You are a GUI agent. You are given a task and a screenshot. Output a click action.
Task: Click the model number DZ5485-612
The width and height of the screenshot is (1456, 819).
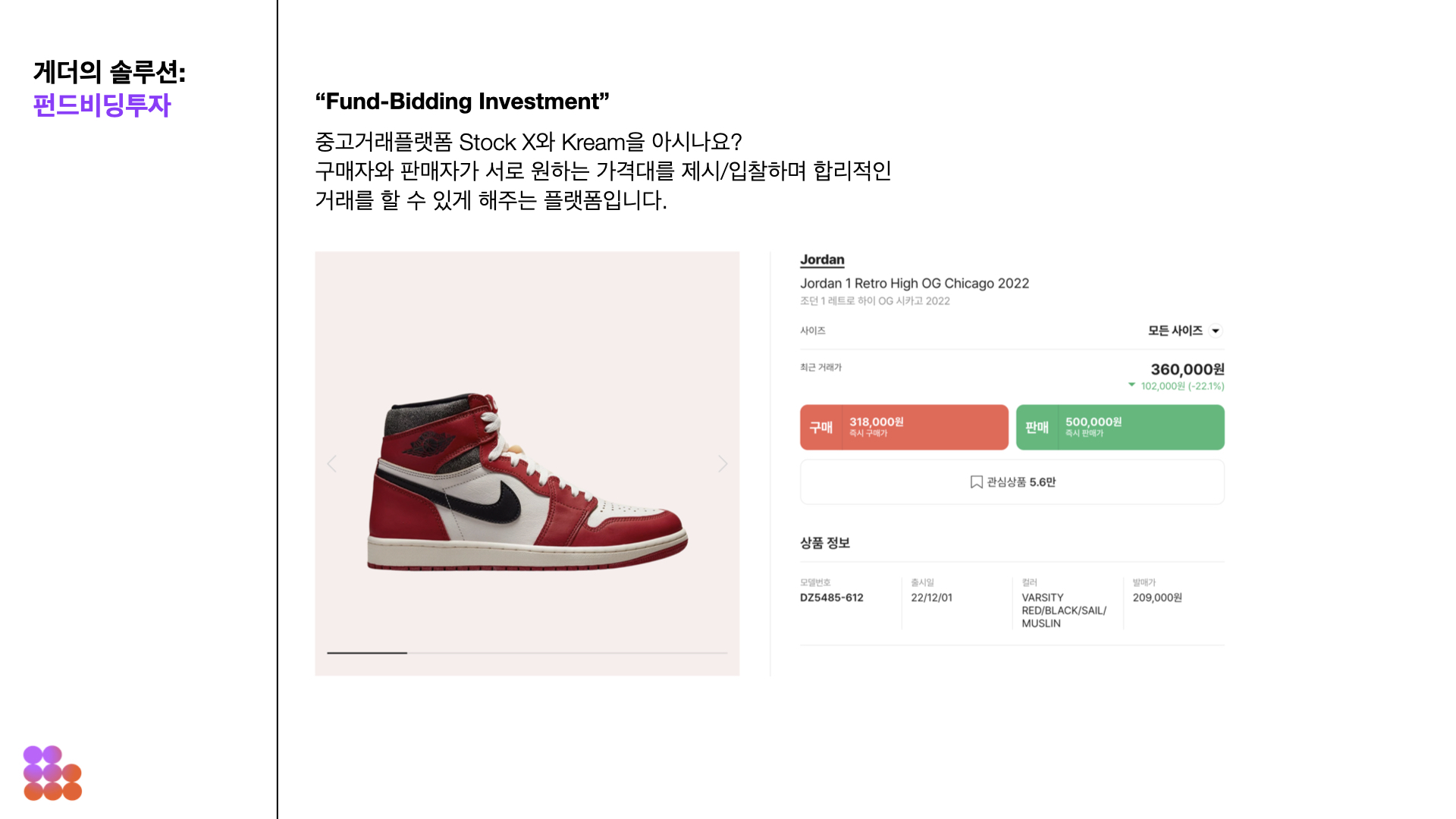[831, 598]
